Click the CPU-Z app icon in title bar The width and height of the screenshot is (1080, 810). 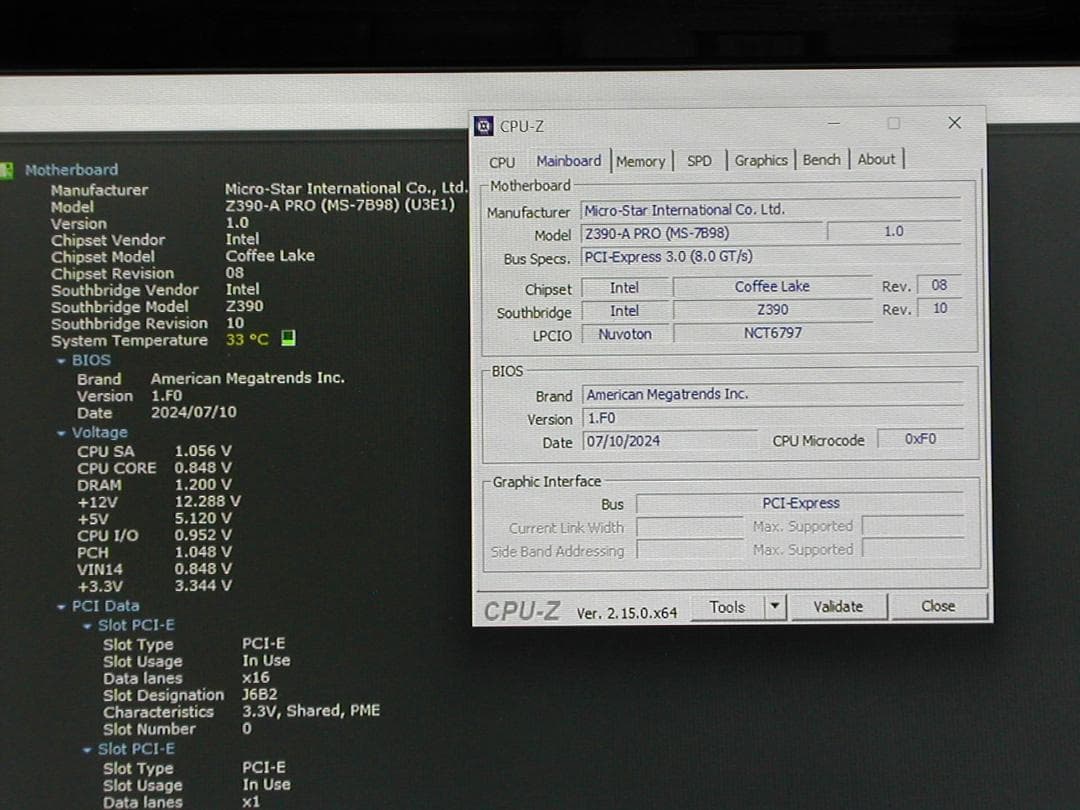484,126
